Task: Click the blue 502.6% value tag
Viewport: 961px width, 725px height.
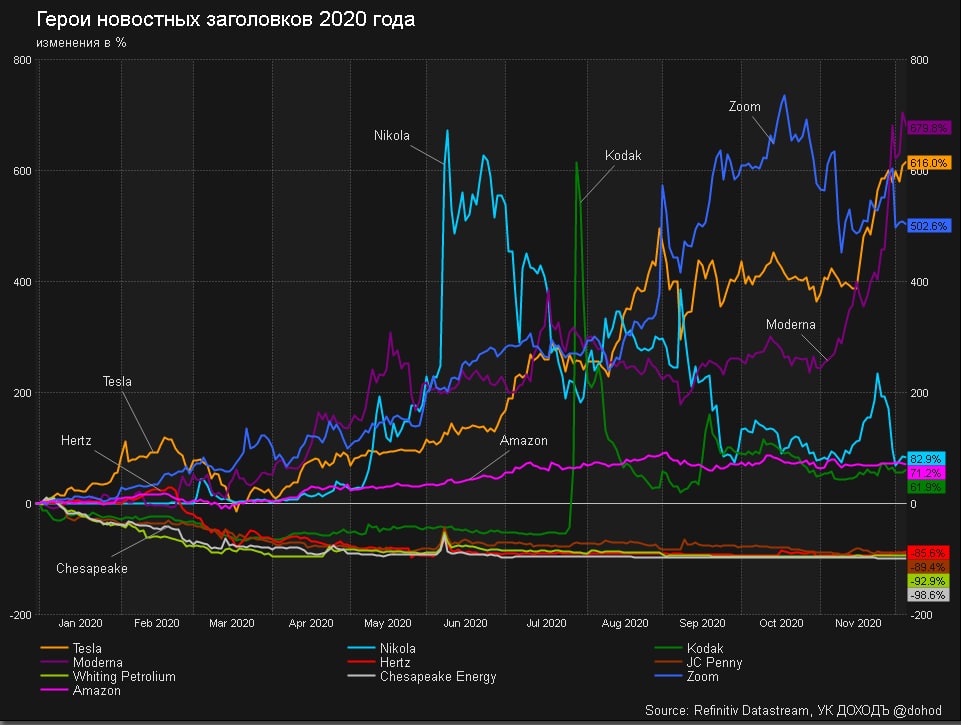Action: click(x=929, y=226)
